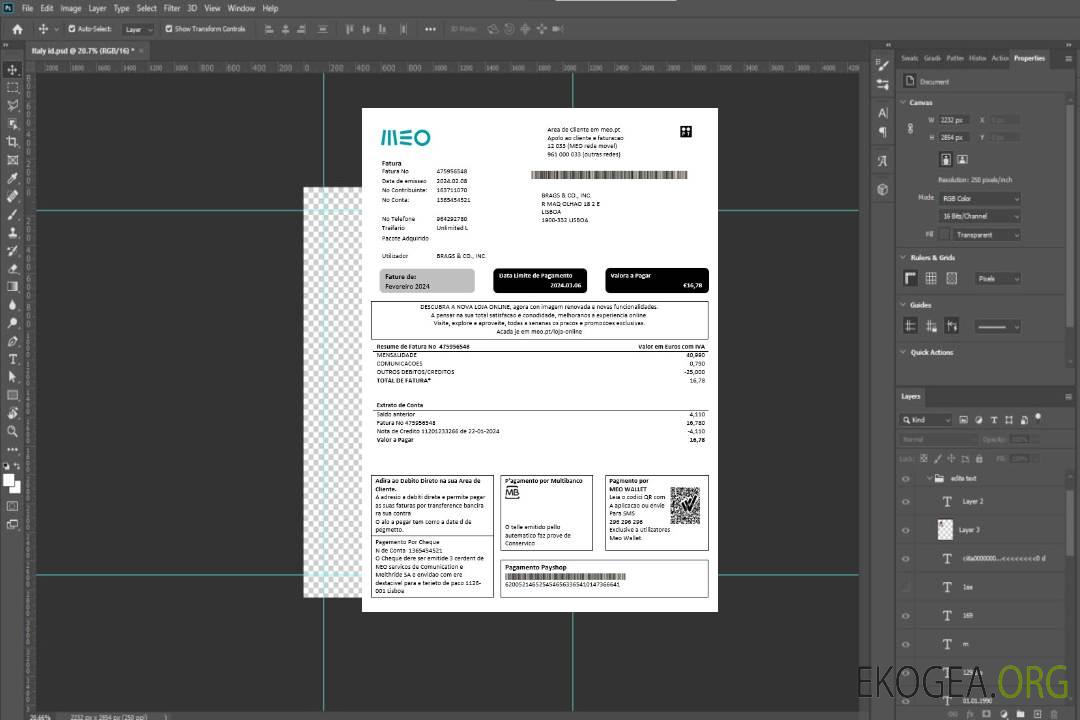The image size is (1080, 720).
Task: Collapse the 'edite text' layer group
Action: (x=928, y=479)
